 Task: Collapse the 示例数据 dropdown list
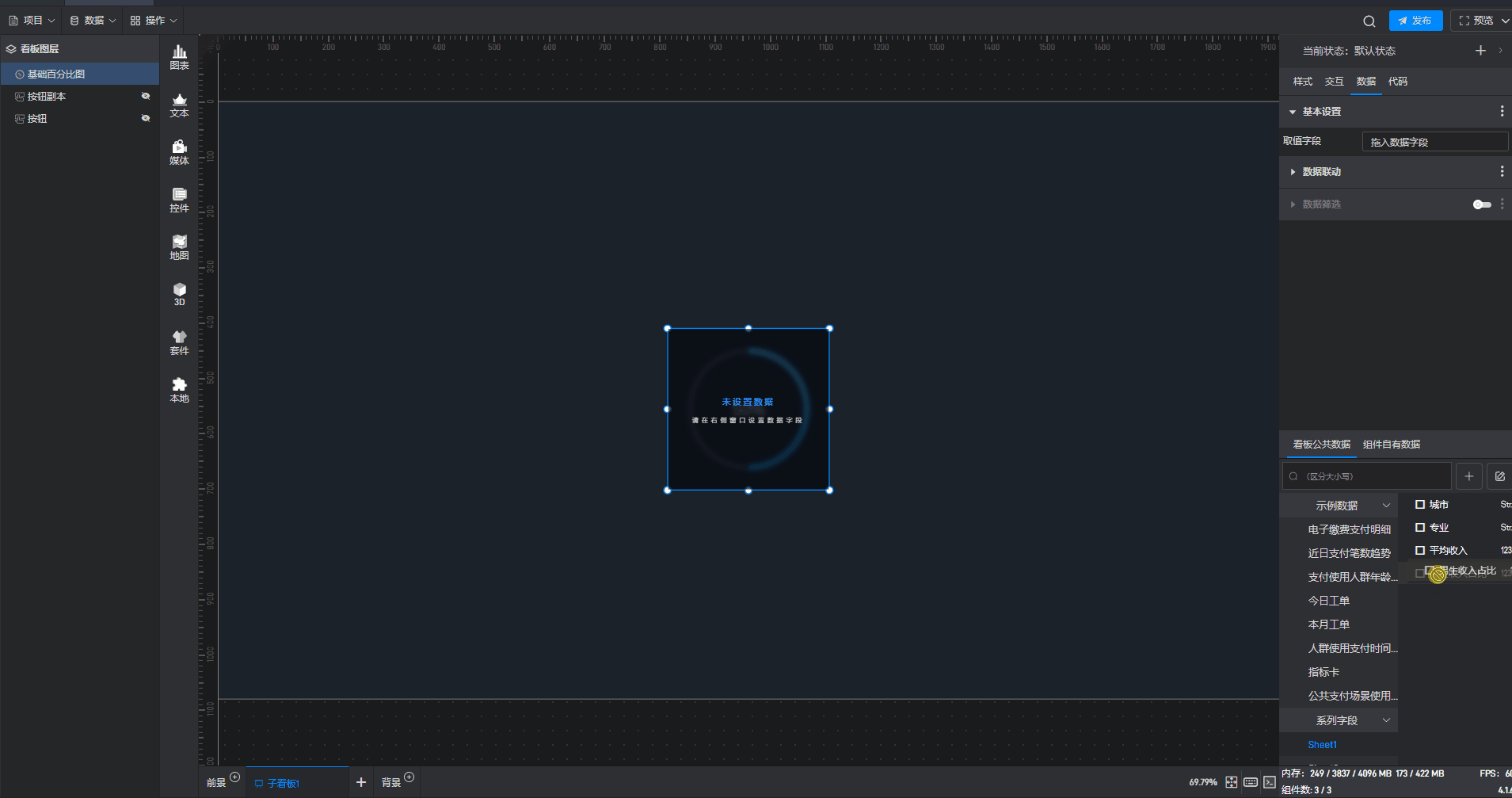click(x=1386, y=506)
